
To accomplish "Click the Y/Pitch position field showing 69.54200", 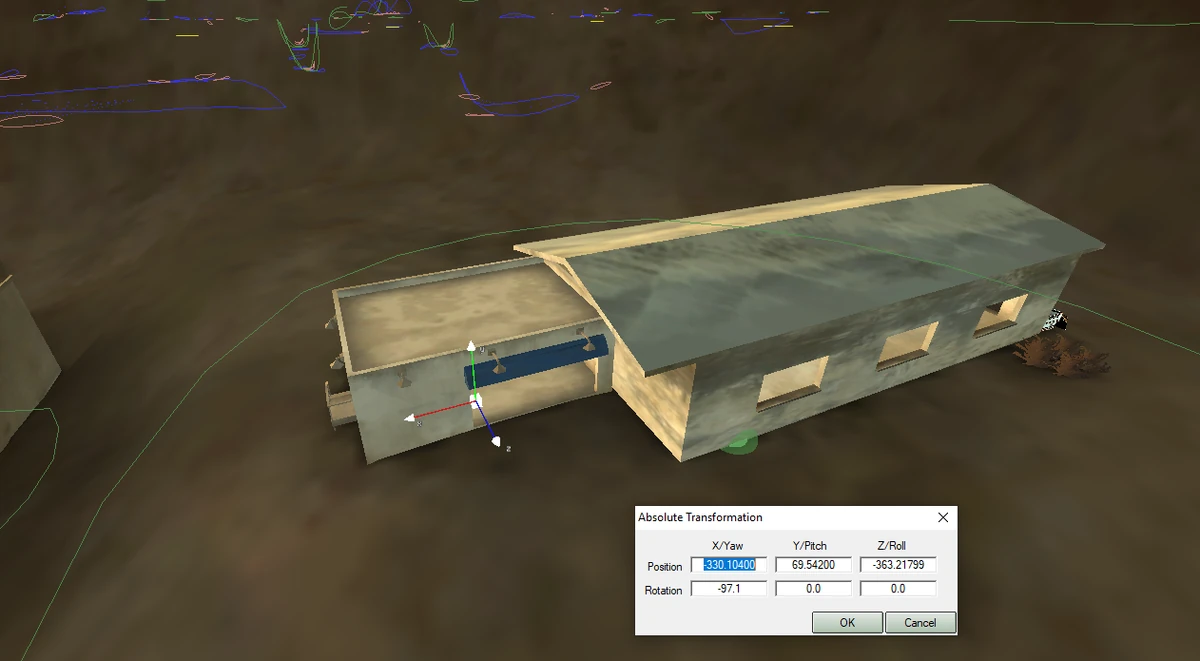I will point(813,564).
